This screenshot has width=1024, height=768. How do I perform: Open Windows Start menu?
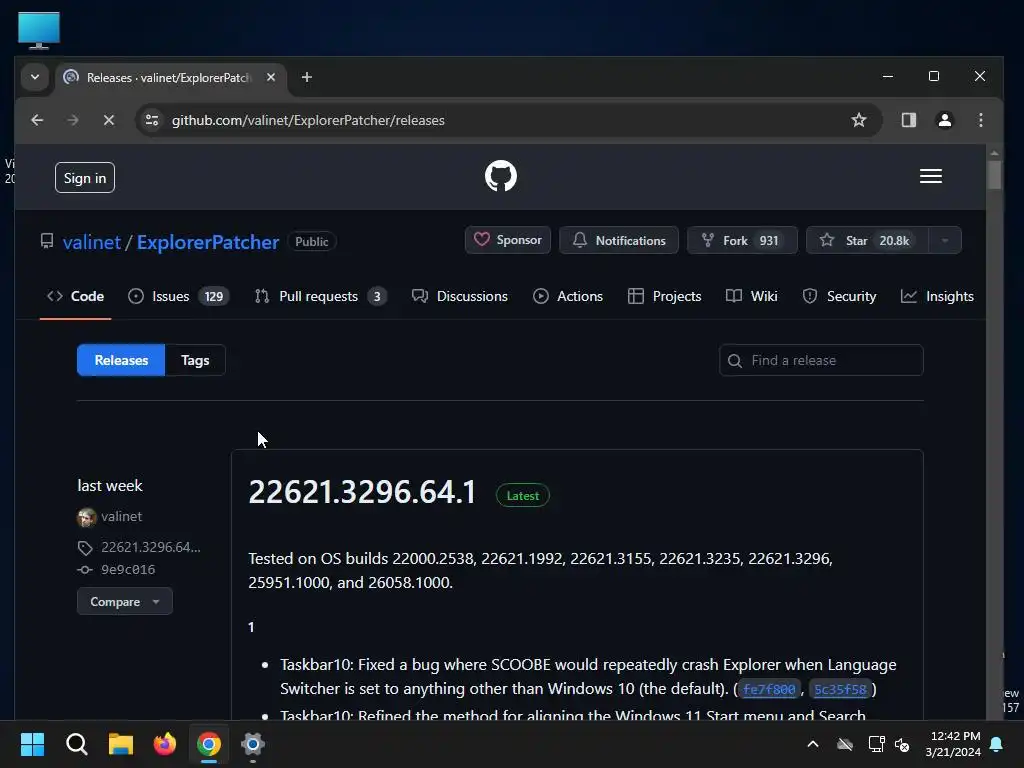point(33,744)
